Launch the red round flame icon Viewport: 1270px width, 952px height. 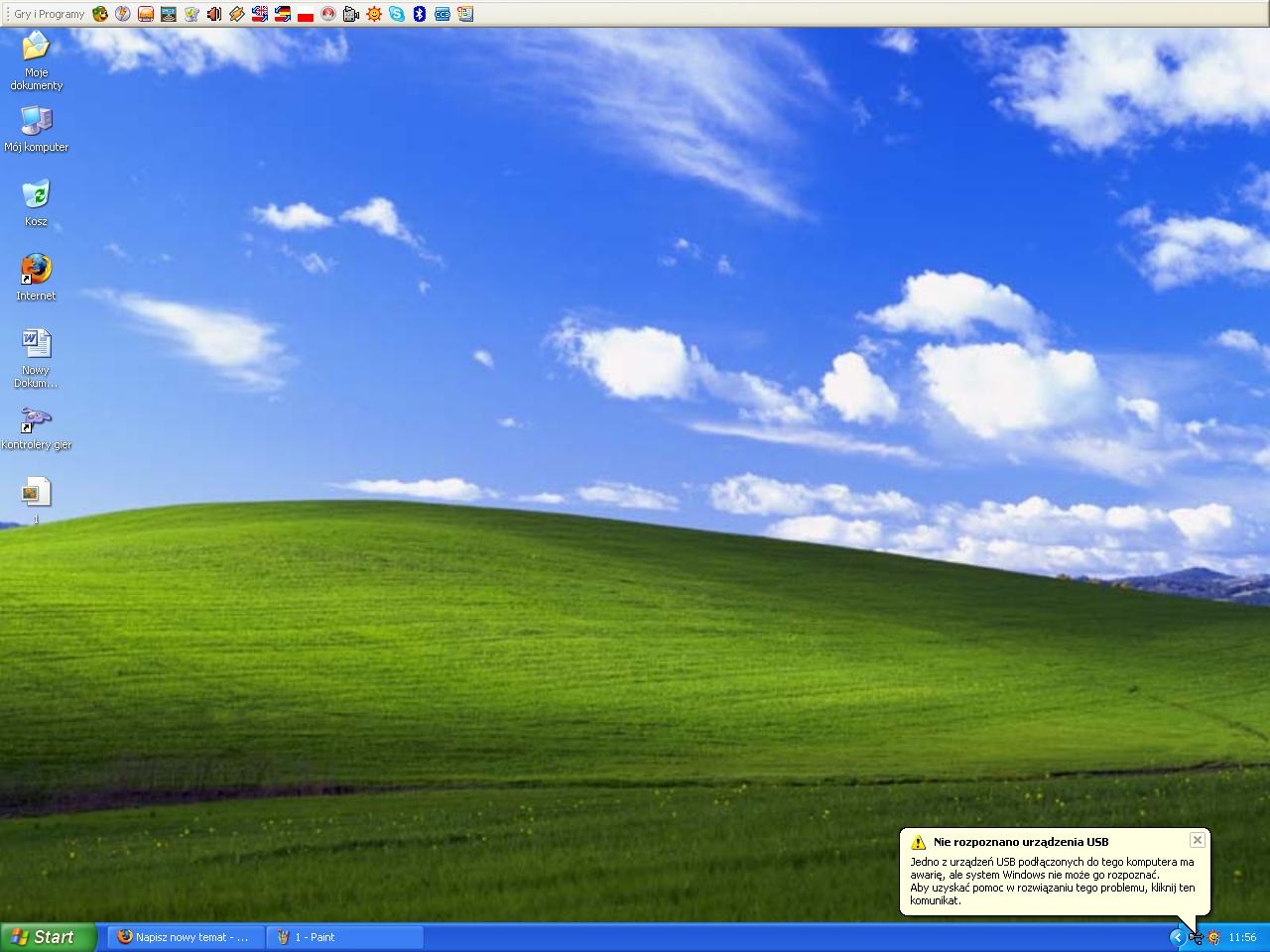(328, 14)
